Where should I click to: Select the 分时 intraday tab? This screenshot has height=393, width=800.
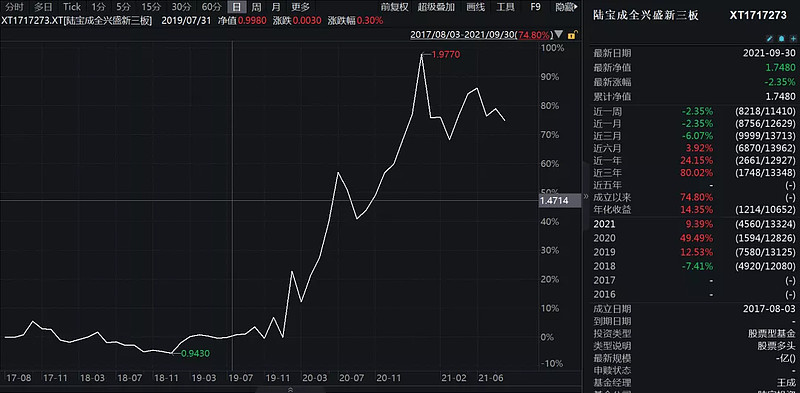tap(14, 7)
